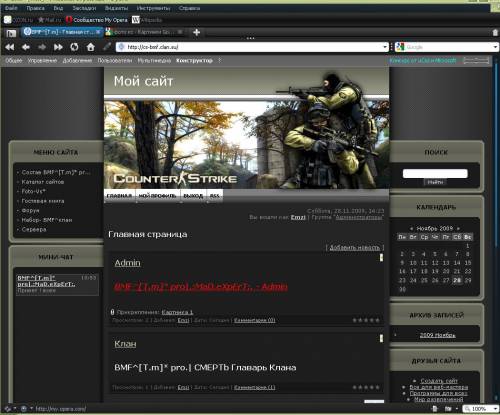Click the Добавить новость link
This screenshot has width=500, height=415.
coord(355,248)
